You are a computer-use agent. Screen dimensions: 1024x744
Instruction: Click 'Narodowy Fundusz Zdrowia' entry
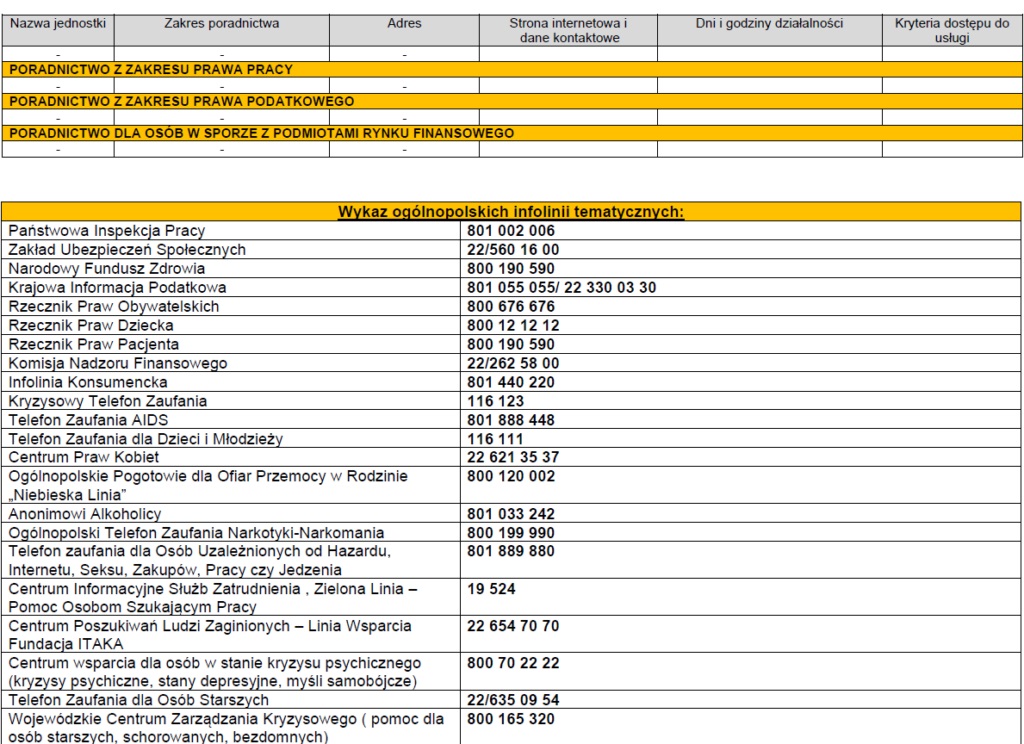(x=106, y=269)
